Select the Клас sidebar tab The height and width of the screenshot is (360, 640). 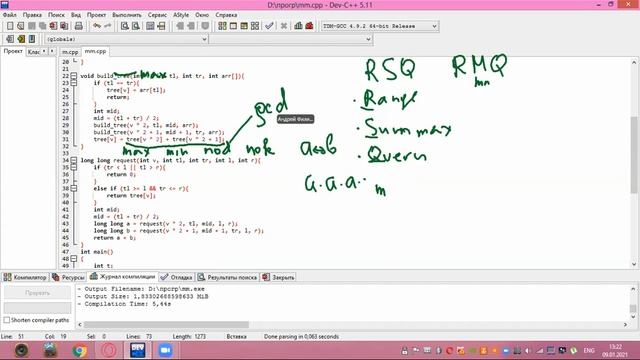34,52
